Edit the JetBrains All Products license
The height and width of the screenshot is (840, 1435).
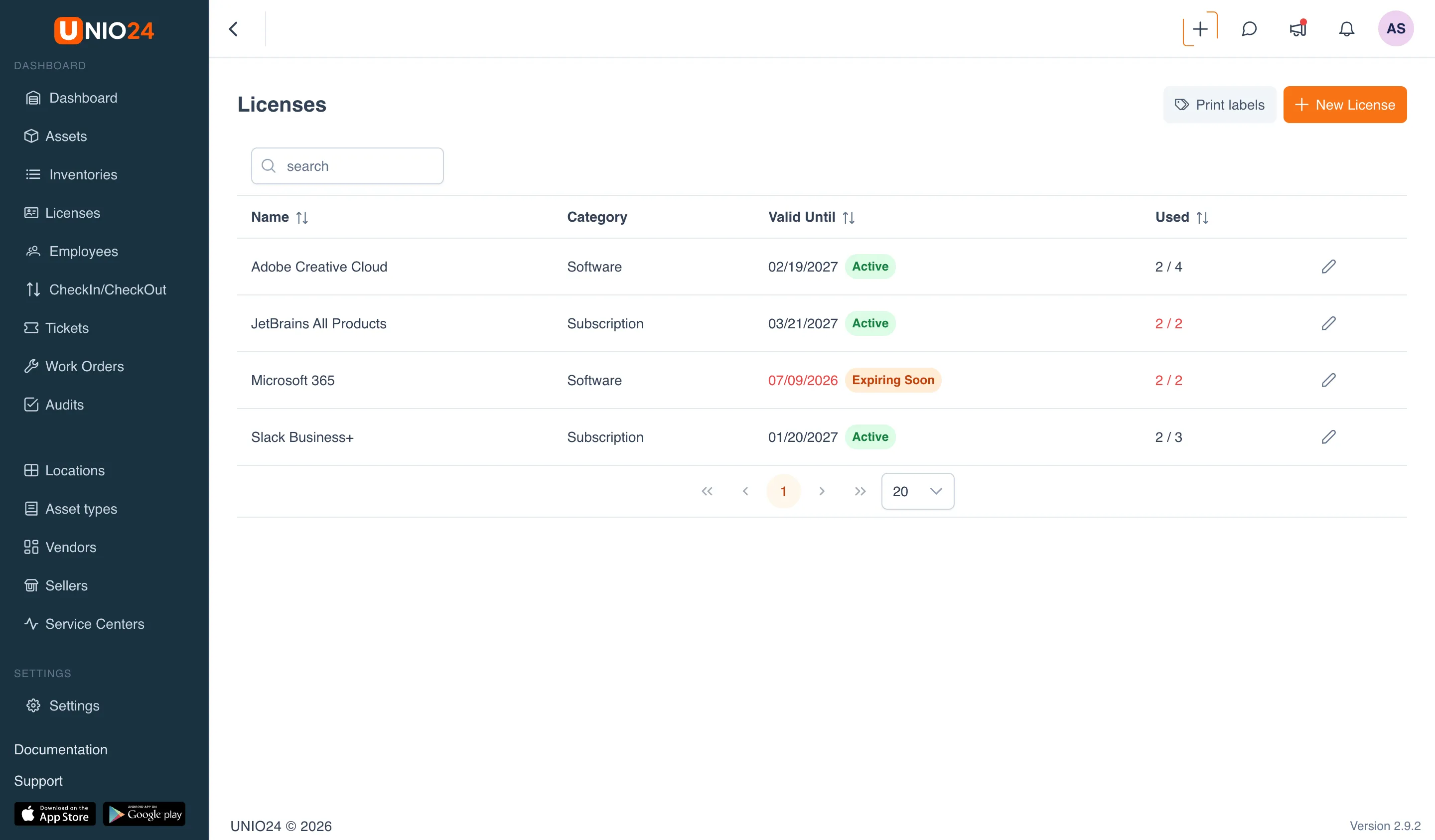coord(1328,323)
